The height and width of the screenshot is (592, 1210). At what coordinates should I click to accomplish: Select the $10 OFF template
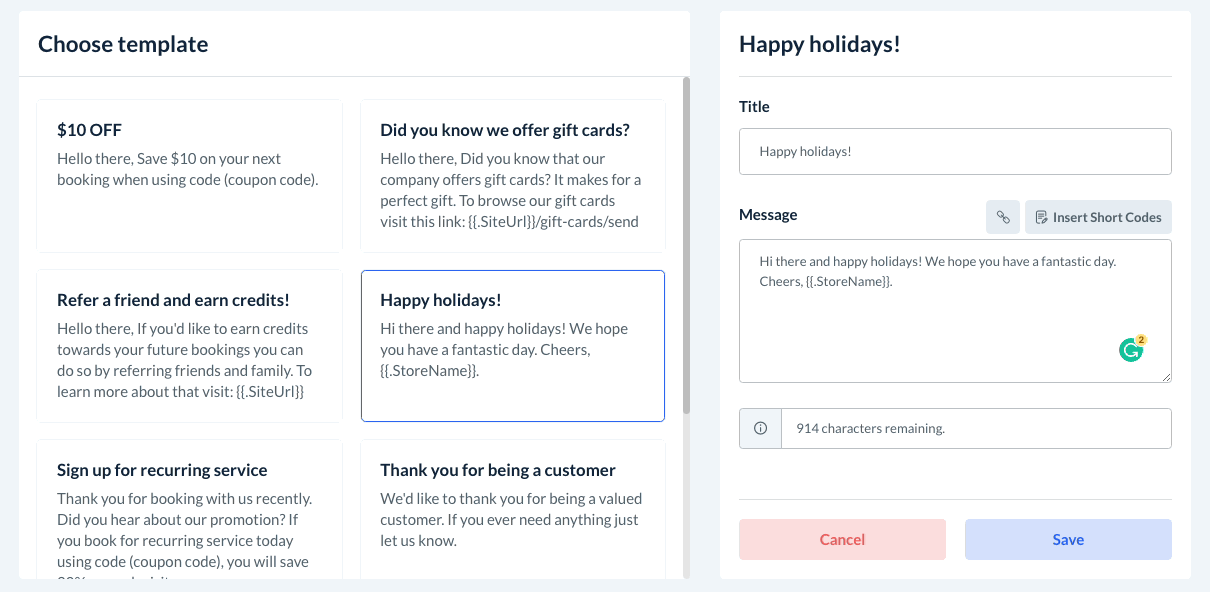tap(190, 175)
